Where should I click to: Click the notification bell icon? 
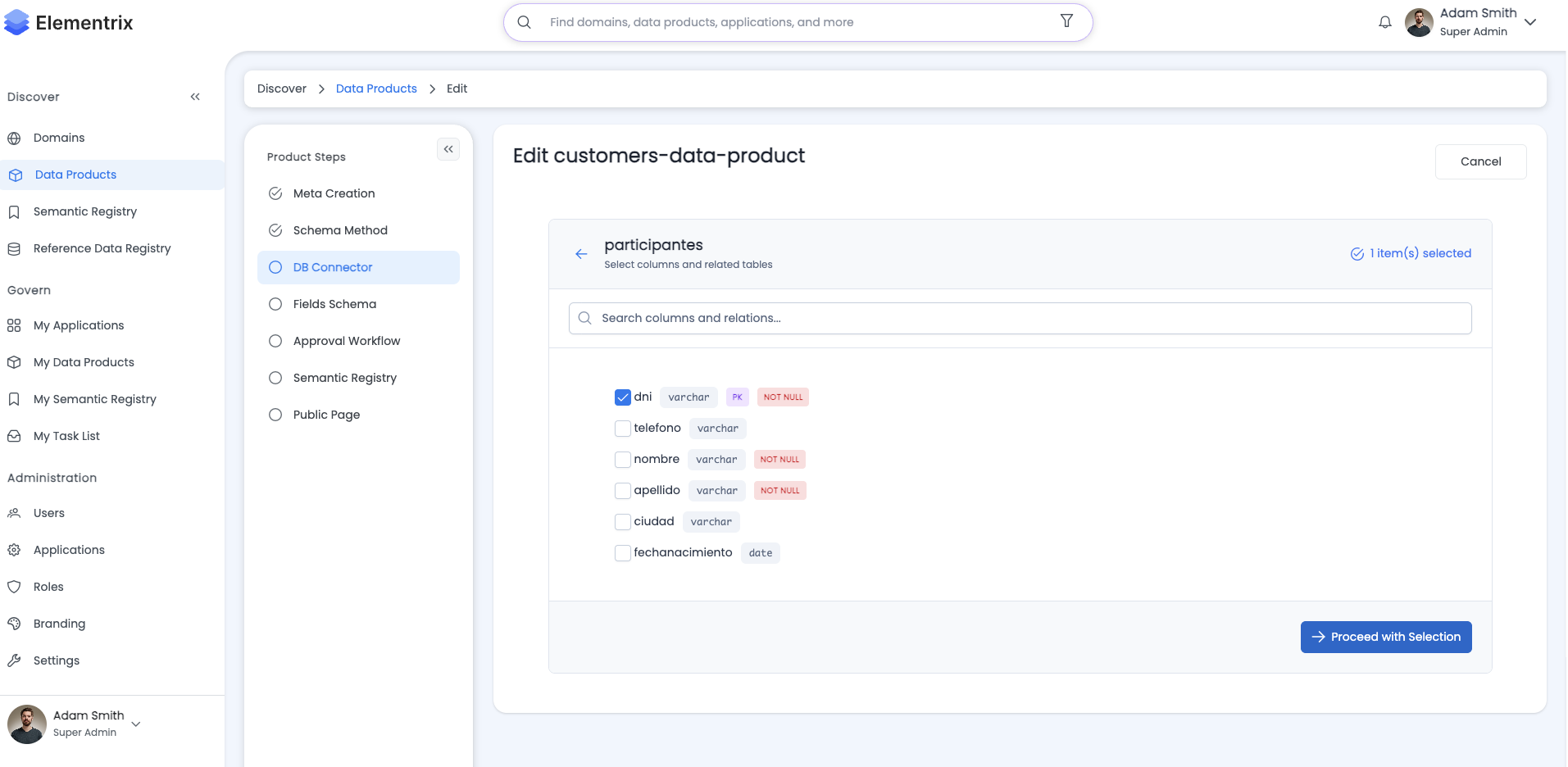click(1384, 22)
